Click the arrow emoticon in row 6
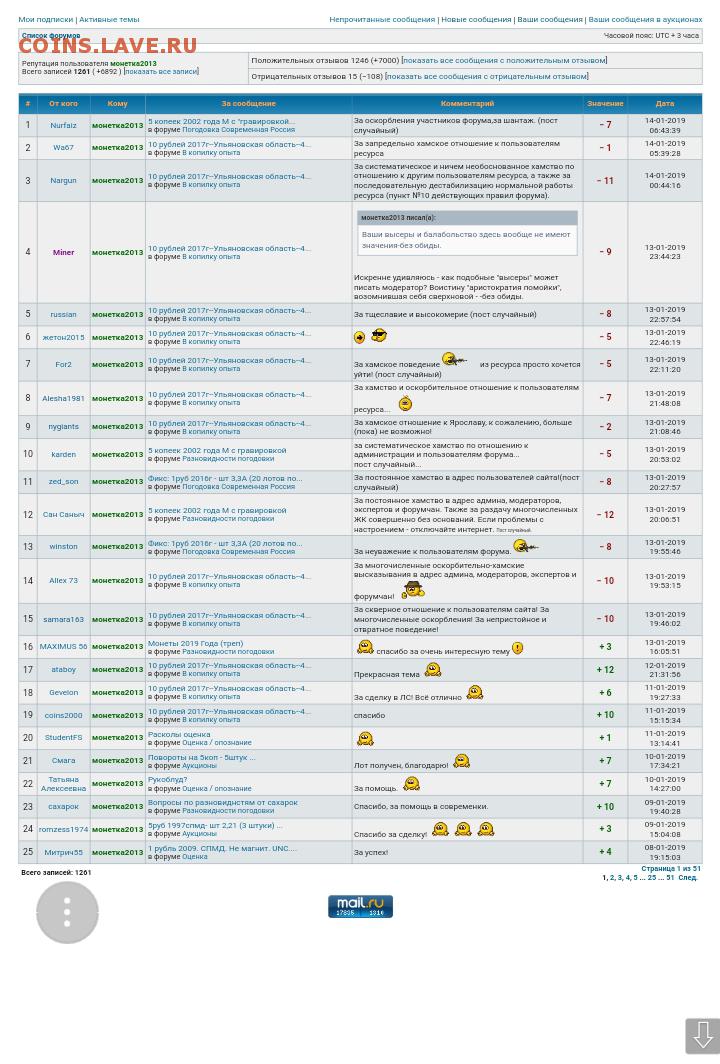The width and height of the screenshot is (720, 1064). pyautogui.click(x=360, y=337)
